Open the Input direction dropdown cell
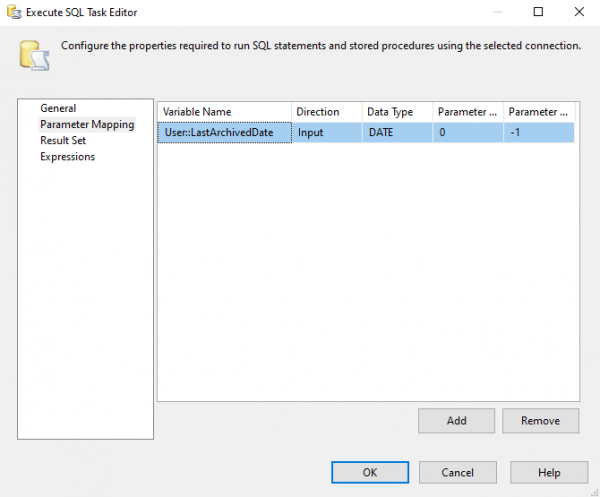This screenshot has width=600, height=497. click(327, 132)
